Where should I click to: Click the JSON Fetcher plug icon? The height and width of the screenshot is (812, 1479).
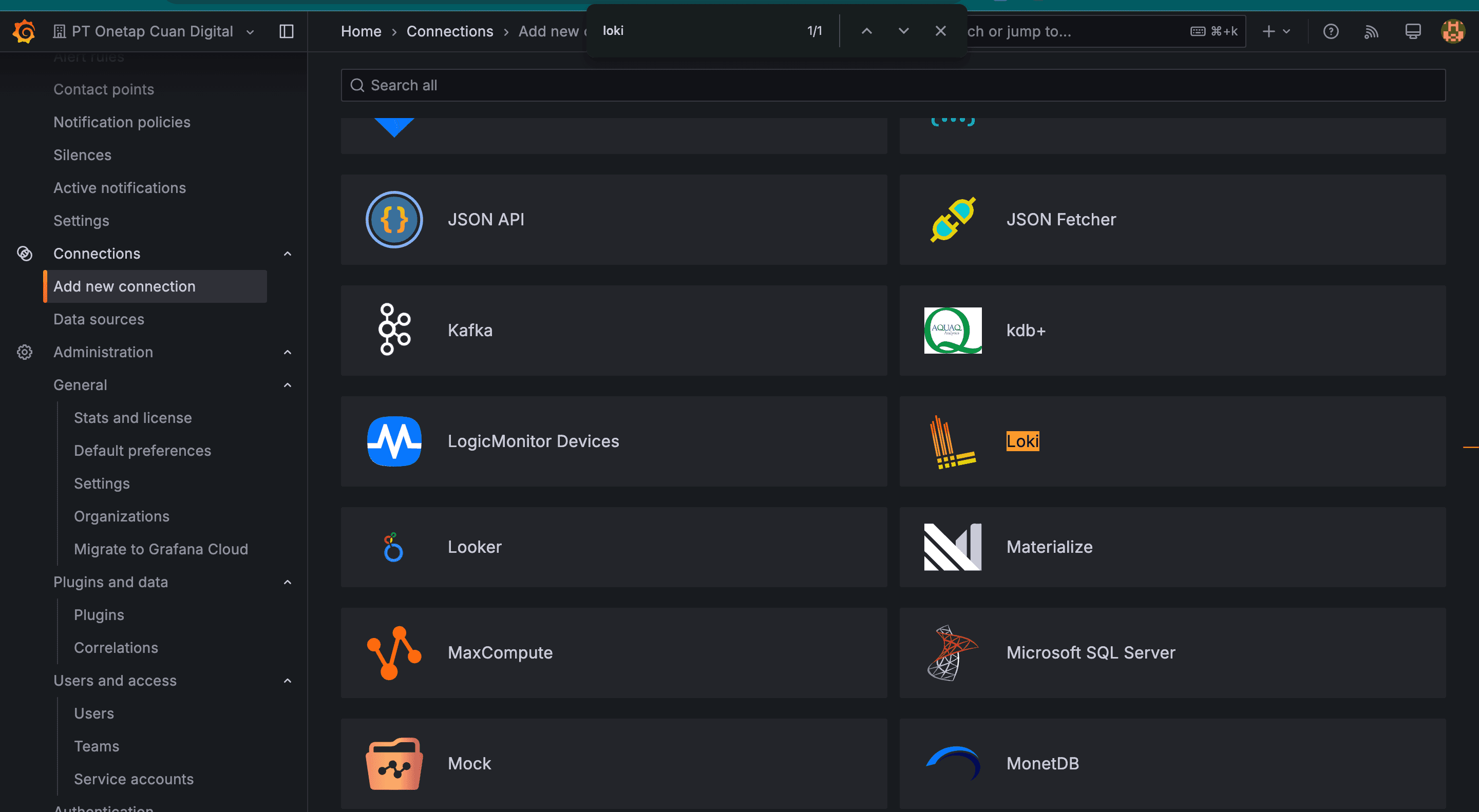[953, 220]
